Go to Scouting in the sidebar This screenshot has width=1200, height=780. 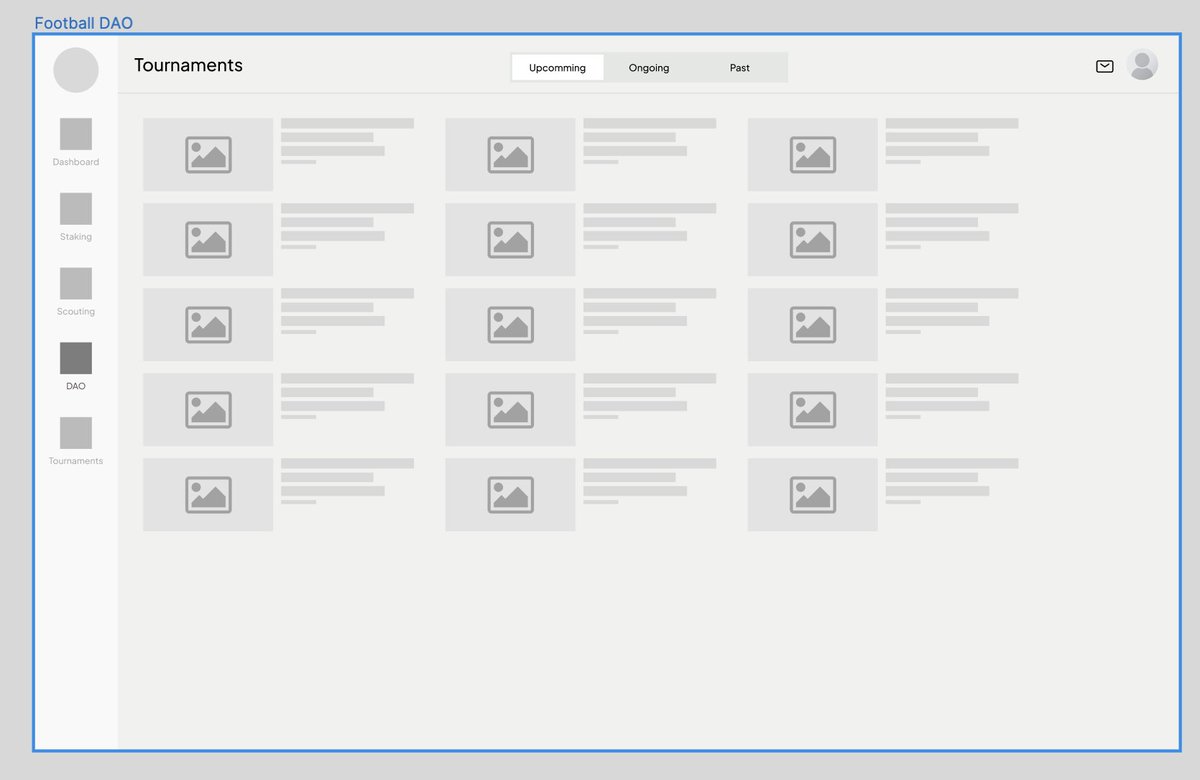[76, 292]
